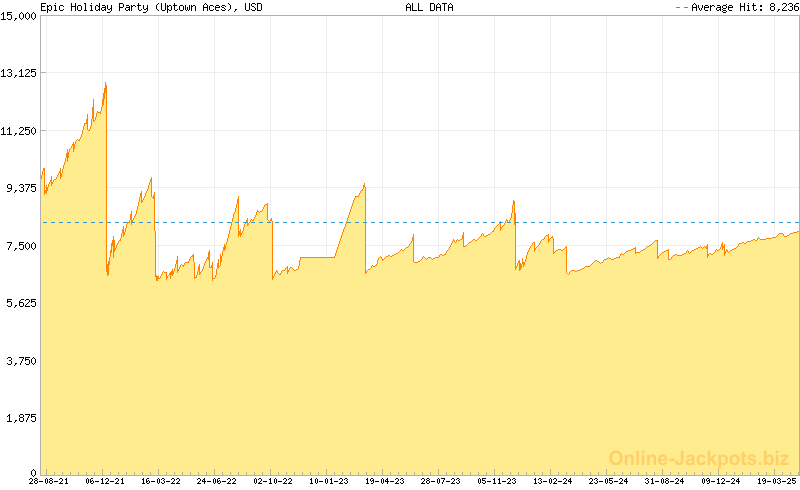Click the 28-08-21 date on the x-axis
Image resolution: width=800 pixels, height=490 pixels.
[x=48, y=481]
